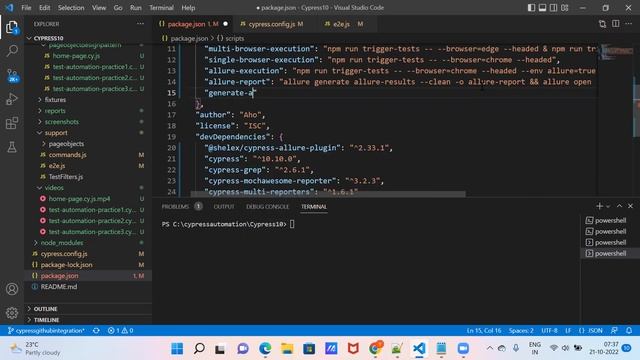Open home-page.cy.js.mp4 video file

coord(79,199)
